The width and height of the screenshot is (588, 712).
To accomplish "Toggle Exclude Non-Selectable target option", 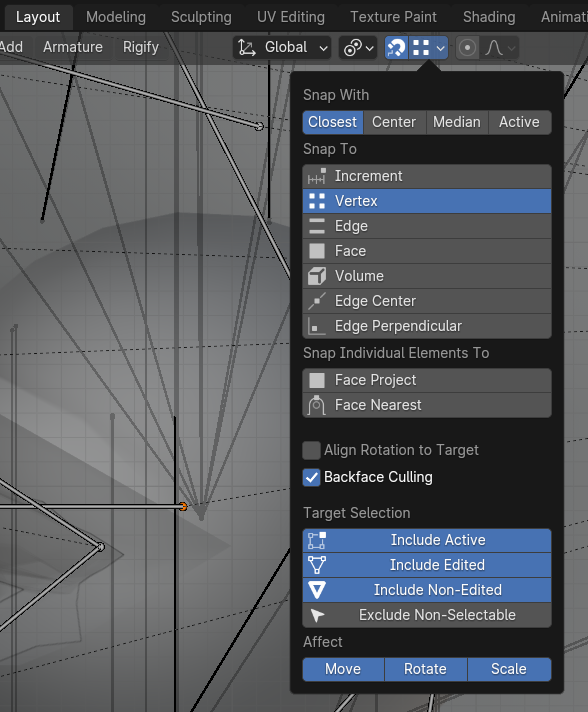I will (x=427, y=615).
